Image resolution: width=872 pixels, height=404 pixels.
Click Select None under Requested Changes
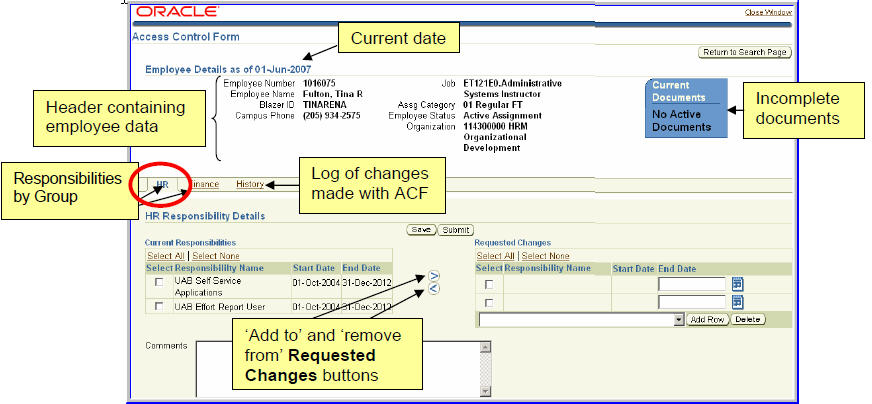pyautogui.click(x=546, y=256)
